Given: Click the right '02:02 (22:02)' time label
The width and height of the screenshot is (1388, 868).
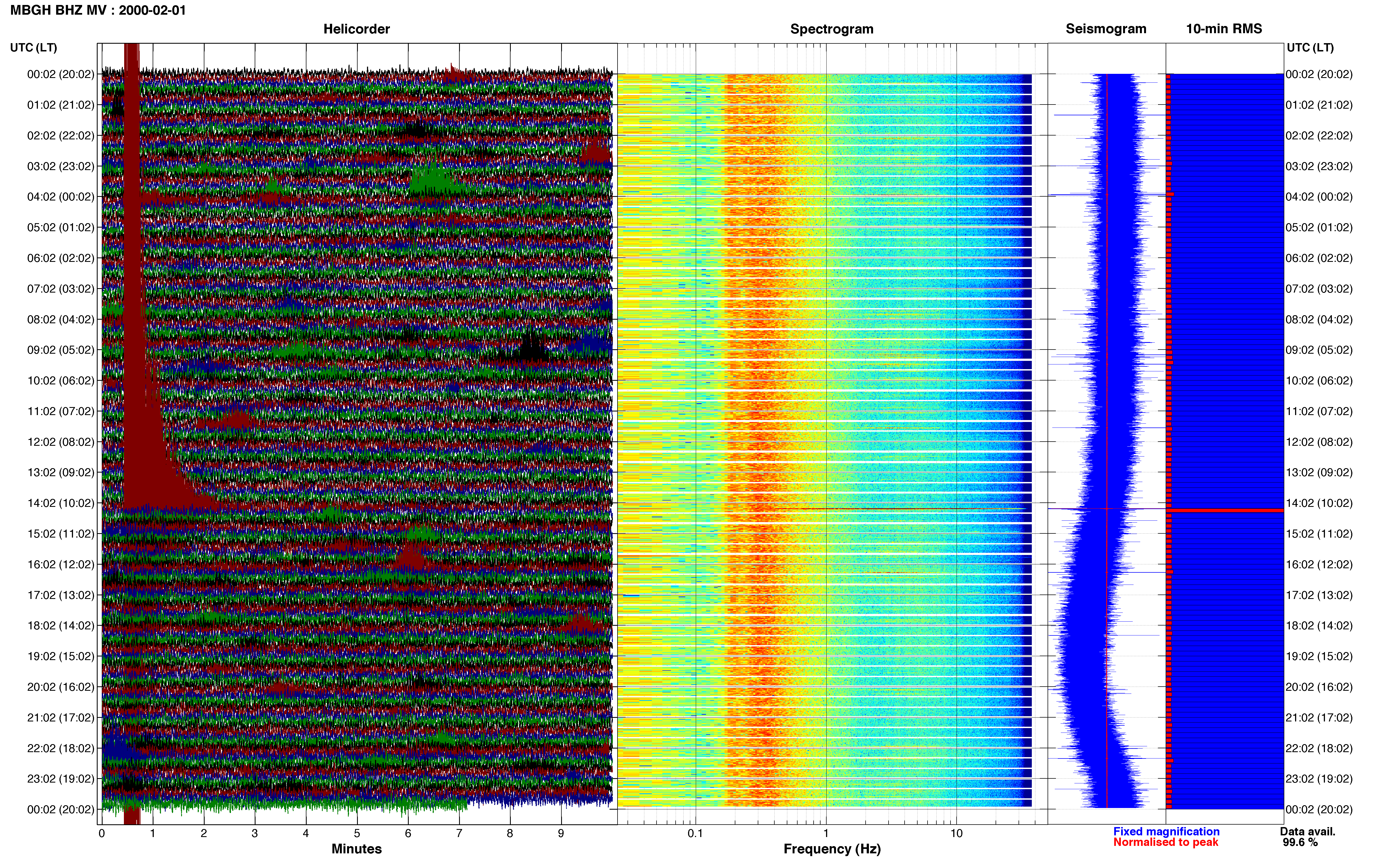Looking at the screenshot, I should coord(1319,135).
